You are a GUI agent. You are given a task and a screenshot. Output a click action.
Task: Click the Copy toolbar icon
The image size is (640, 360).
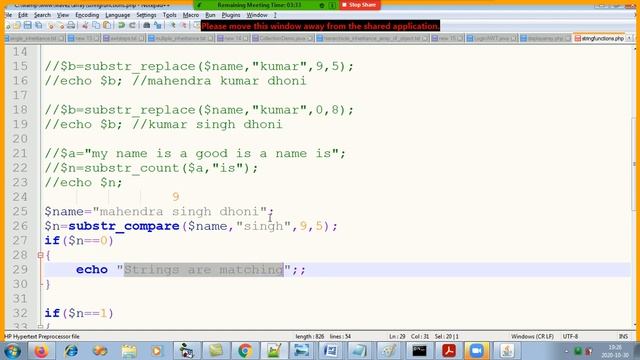(x=96, y=25)
